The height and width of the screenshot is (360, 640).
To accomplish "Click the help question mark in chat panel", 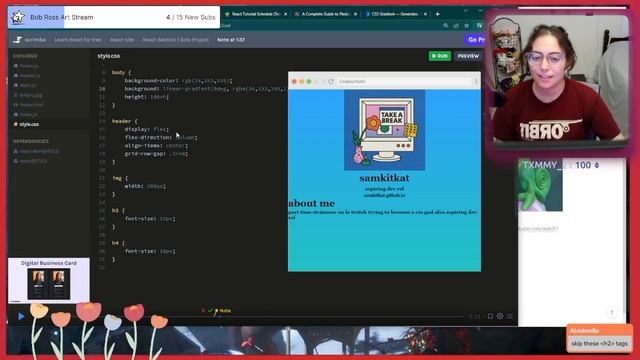I will tap(611, 313).
